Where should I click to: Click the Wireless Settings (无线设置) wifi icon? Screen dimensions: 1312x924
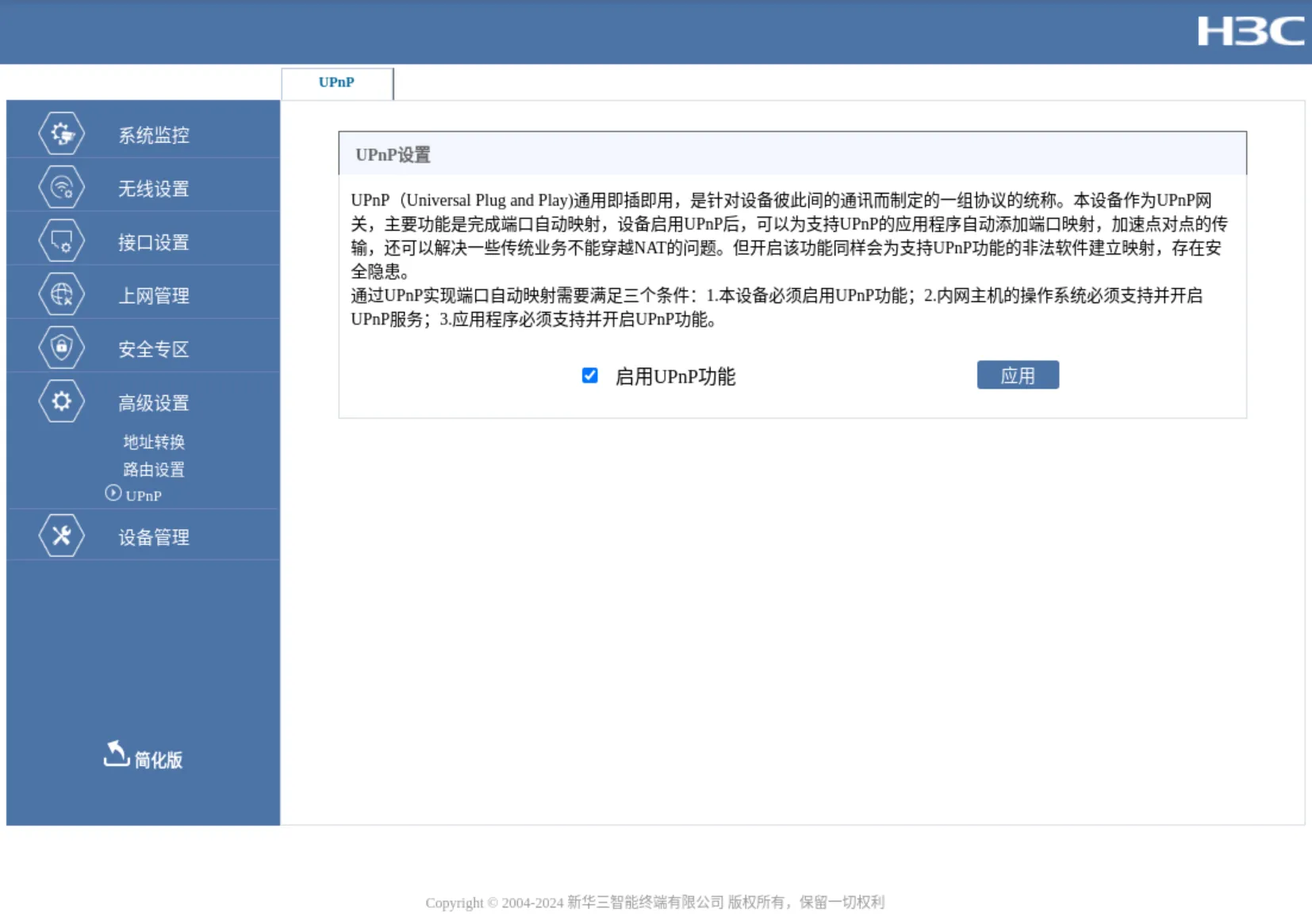tap(61, 187)
